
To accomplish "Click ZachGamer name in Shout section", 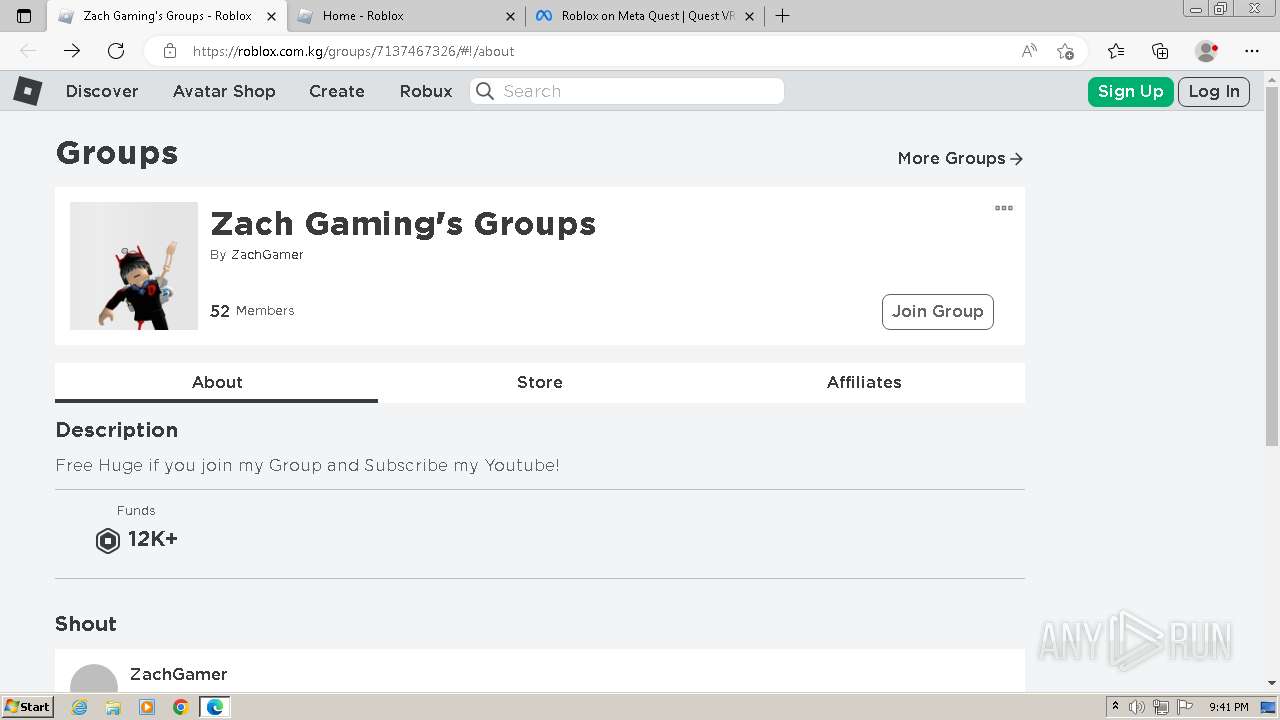I will coord(179,674).
